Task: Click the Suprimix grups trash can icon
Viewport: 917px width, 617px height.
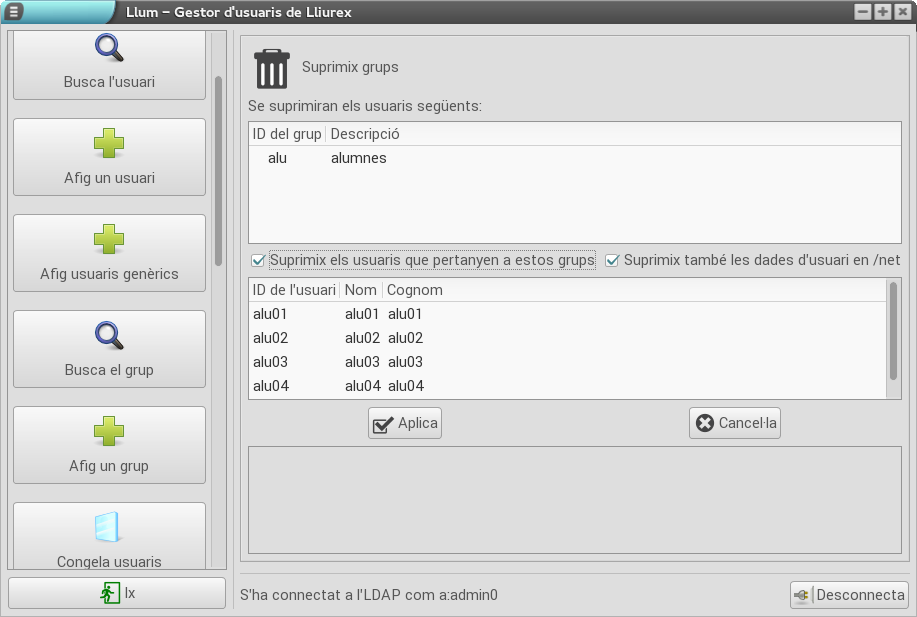Action: tap(271, 68)
